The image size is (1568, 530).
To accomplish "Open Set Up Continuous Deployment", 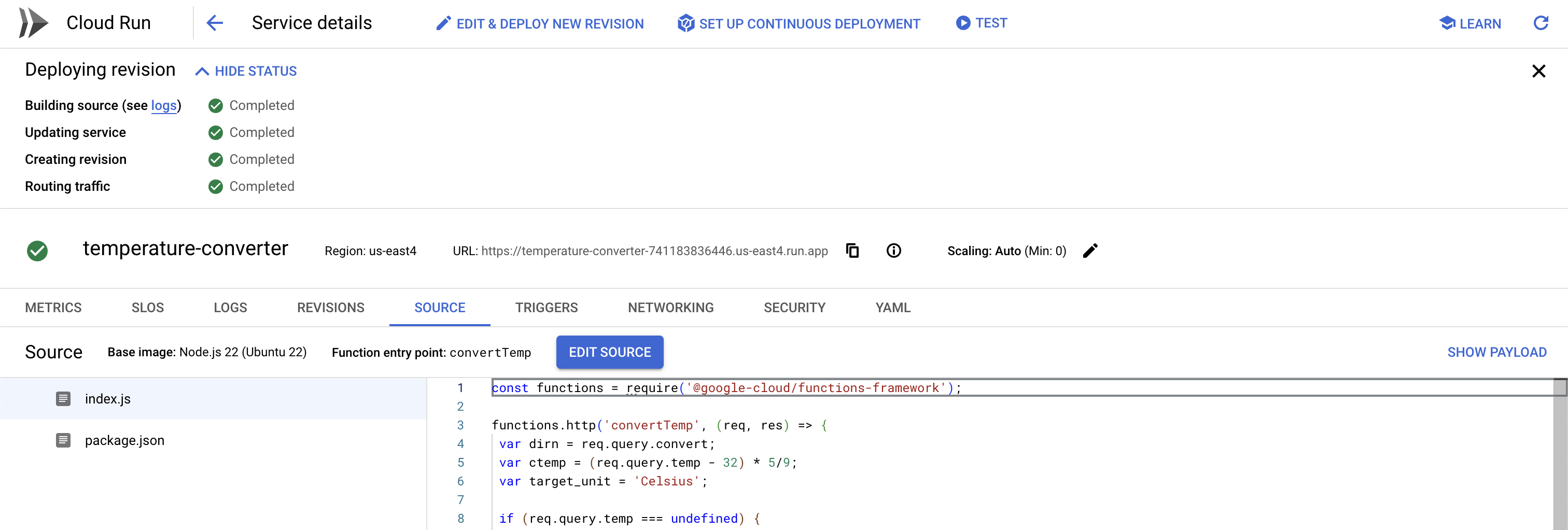I will pyautogui.click(x=799, y=24).
